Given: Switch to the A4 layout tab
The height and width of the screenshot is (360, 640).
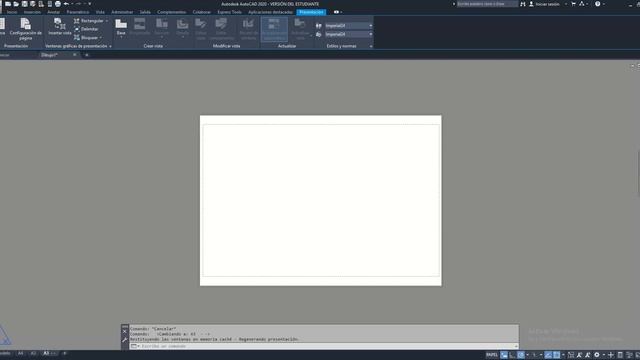Looking at the screenshot, I should [x=20, y=353].
